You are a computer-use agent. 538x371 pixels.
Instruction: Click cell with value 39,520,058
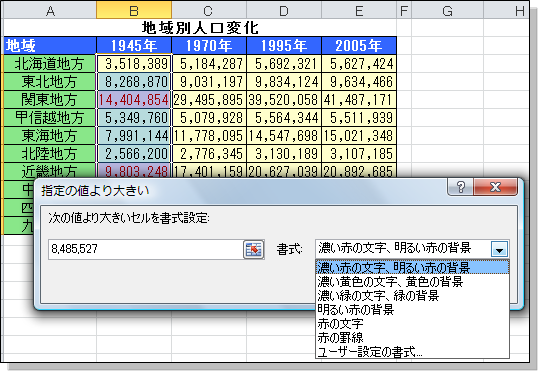coord(284,100)
